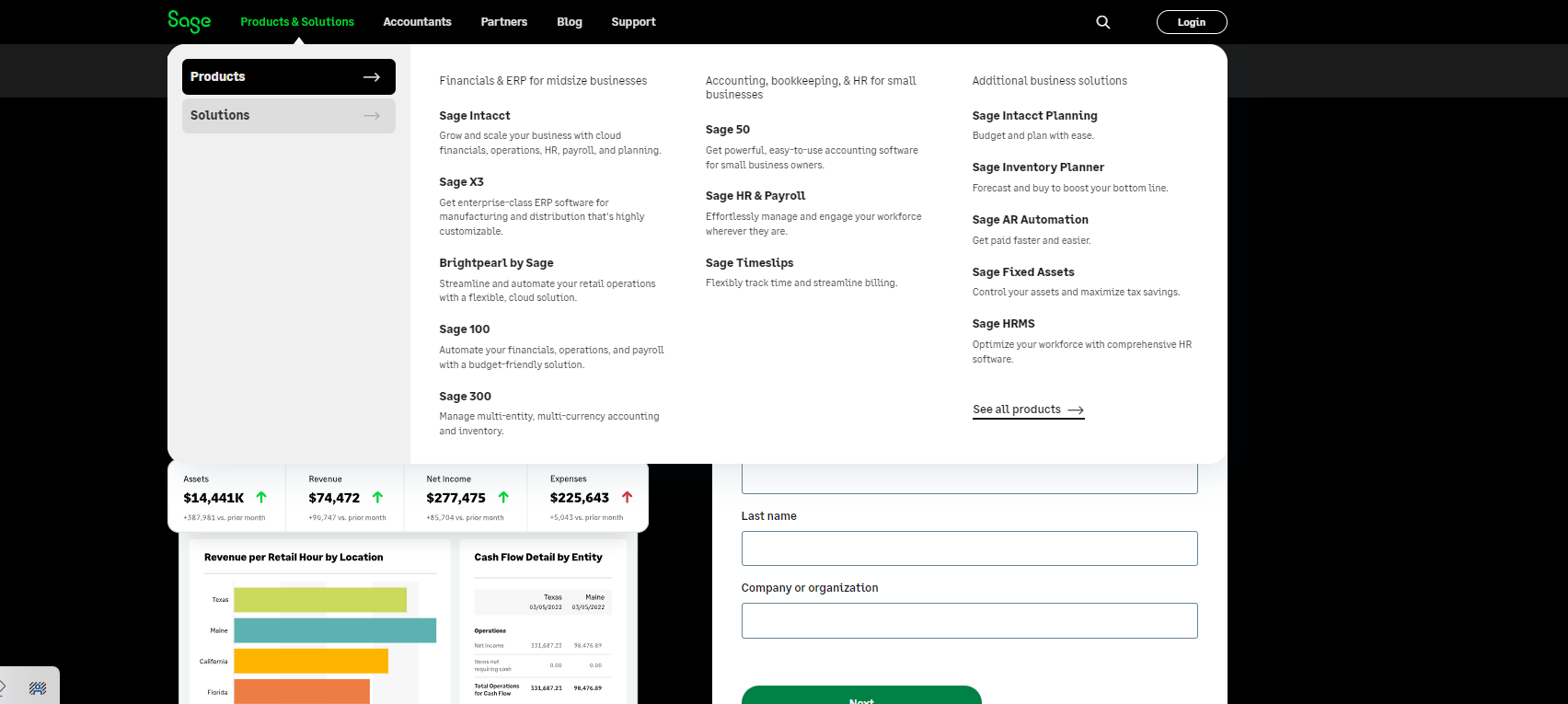Click 'Budget and plan with ease.' description
Image resolution: width=1568 pixels, height=704 pixels.
click(x=1033, y=136)
